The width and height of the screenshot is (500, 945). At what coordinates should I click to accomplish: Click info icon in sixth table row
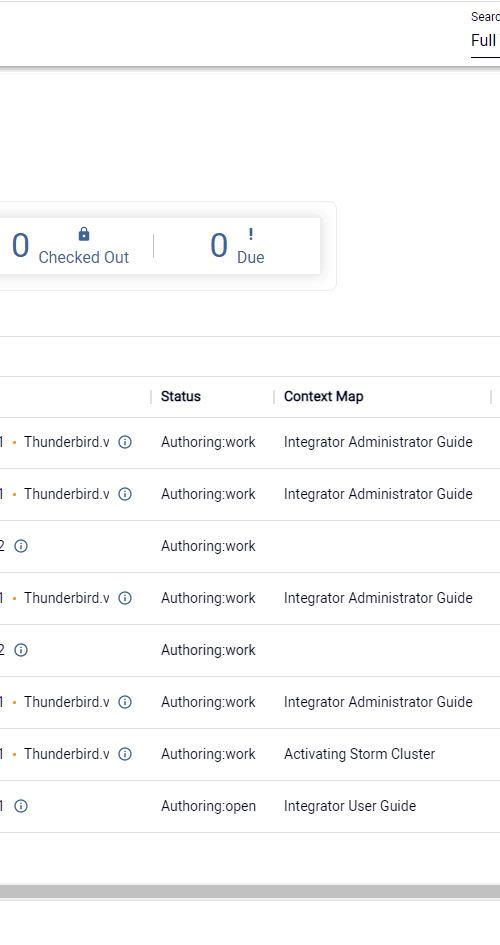click(x=125, y=702)
